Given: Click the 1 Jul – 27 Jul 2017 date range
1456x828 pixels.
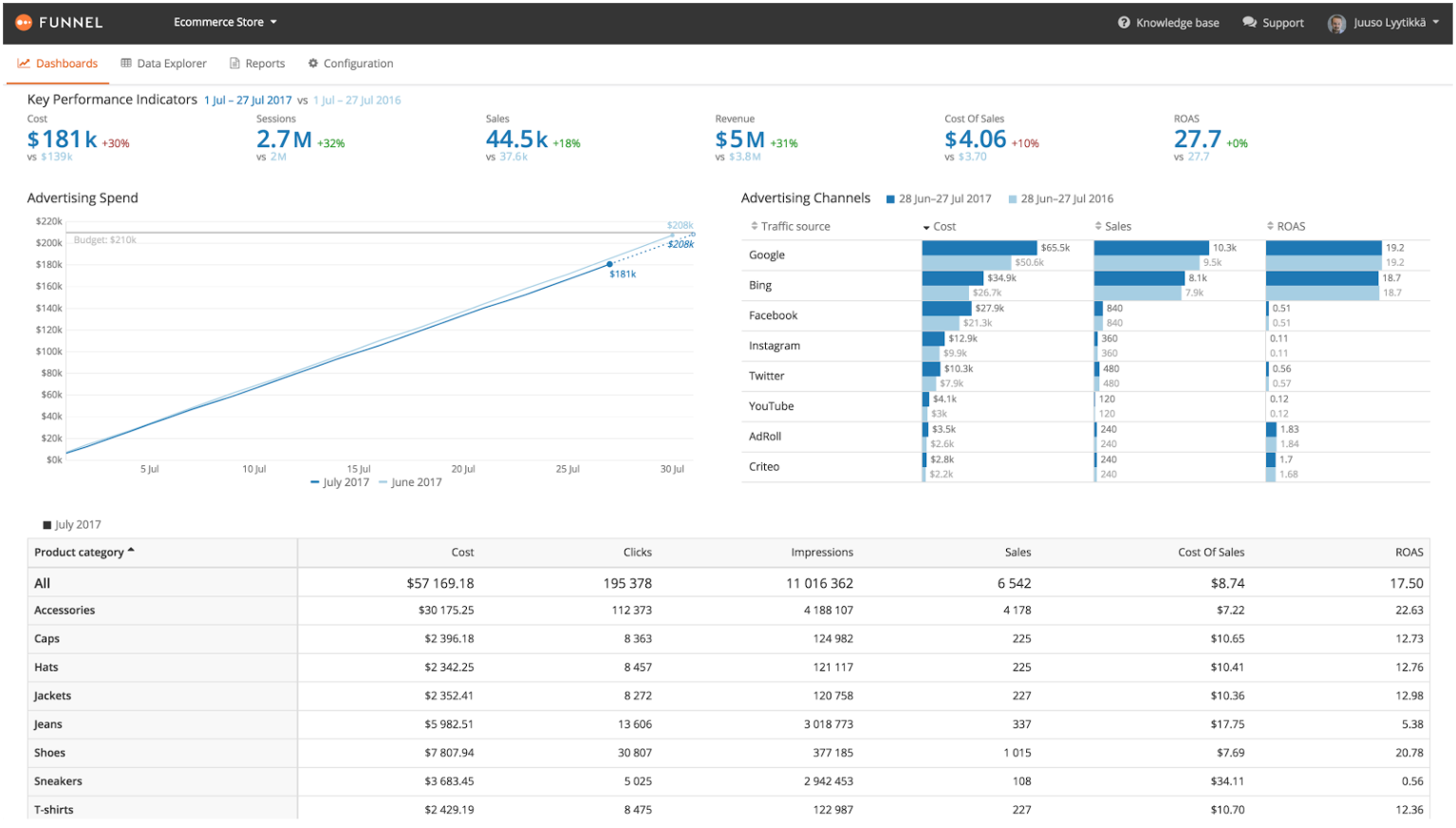Looking at the screenshot, I should 248,101.
